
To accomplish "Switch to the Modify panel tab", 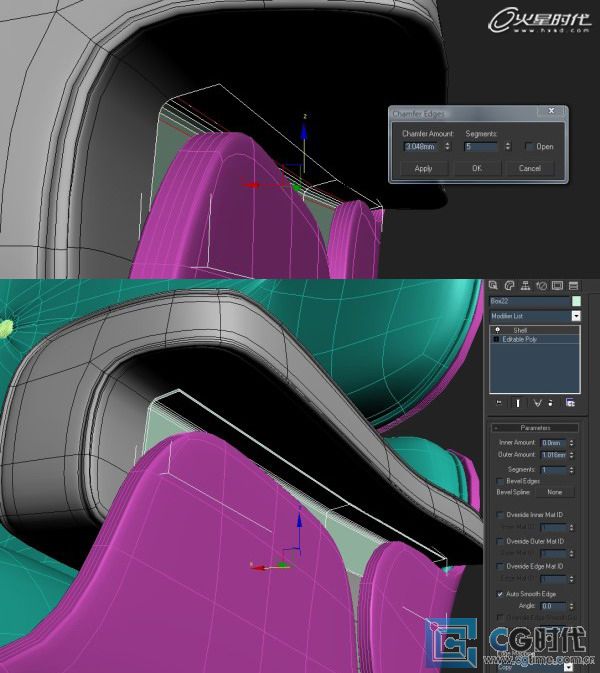I will (x=509, y=285).
